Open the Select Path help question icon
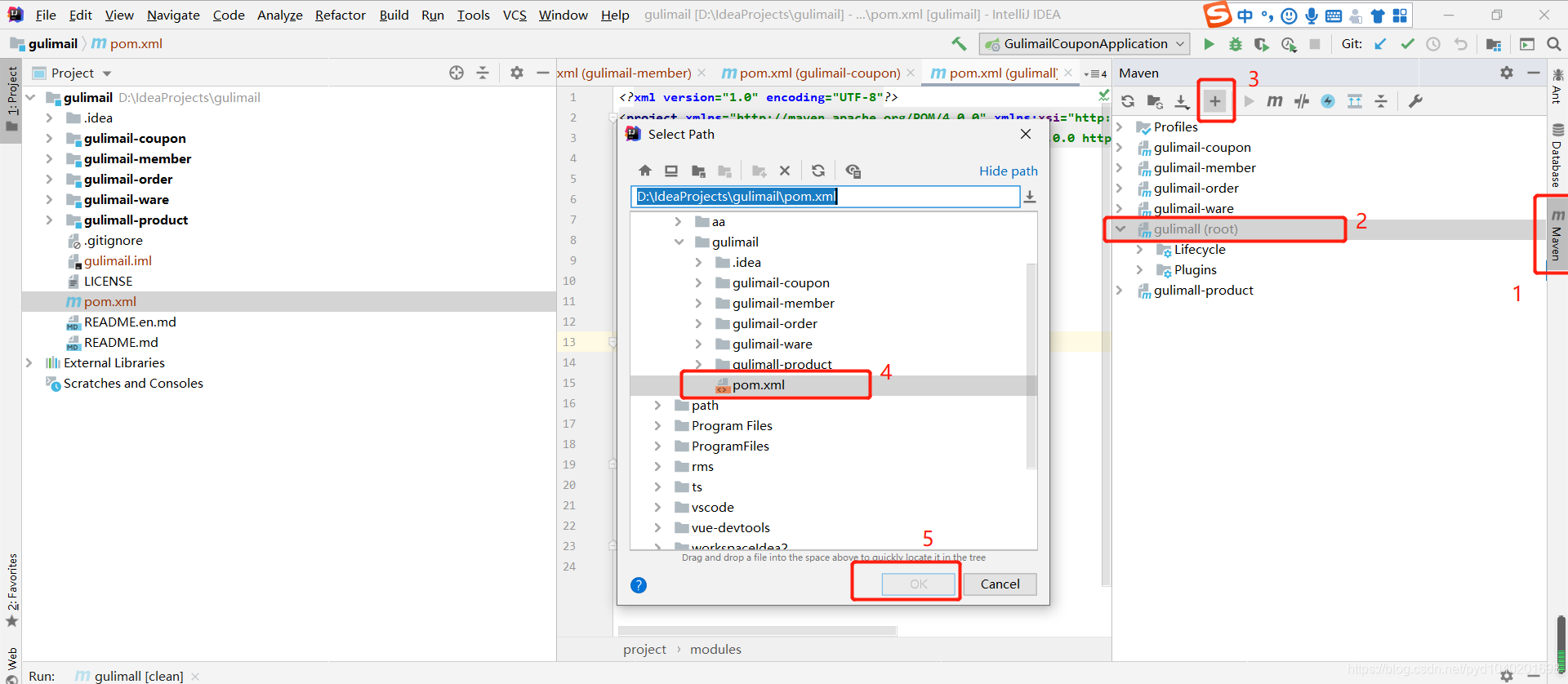 click(639, 585)
